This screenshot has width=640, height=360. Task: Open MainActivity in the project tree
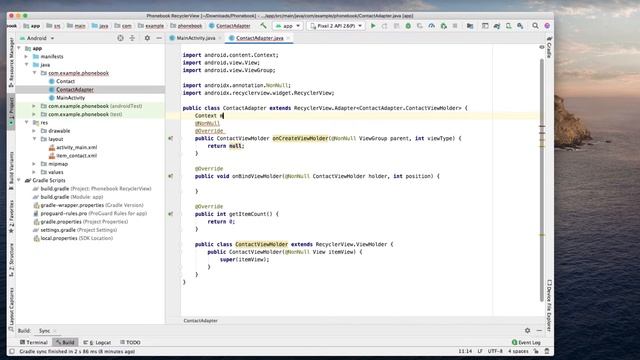coord(70,98)
